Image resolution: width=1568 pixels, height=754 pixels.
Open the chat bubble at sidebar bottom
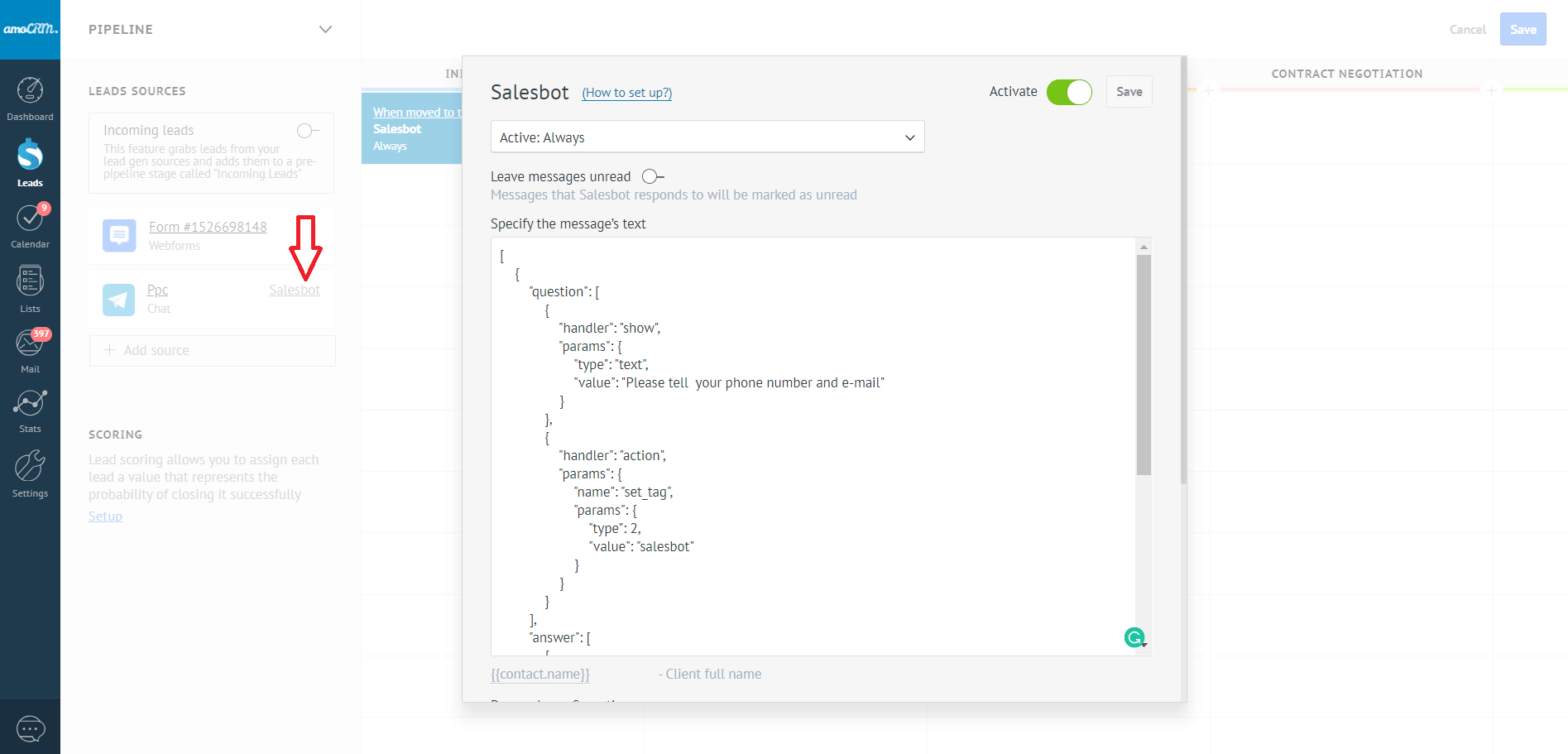pyautogui.click(x=31, y=729)
